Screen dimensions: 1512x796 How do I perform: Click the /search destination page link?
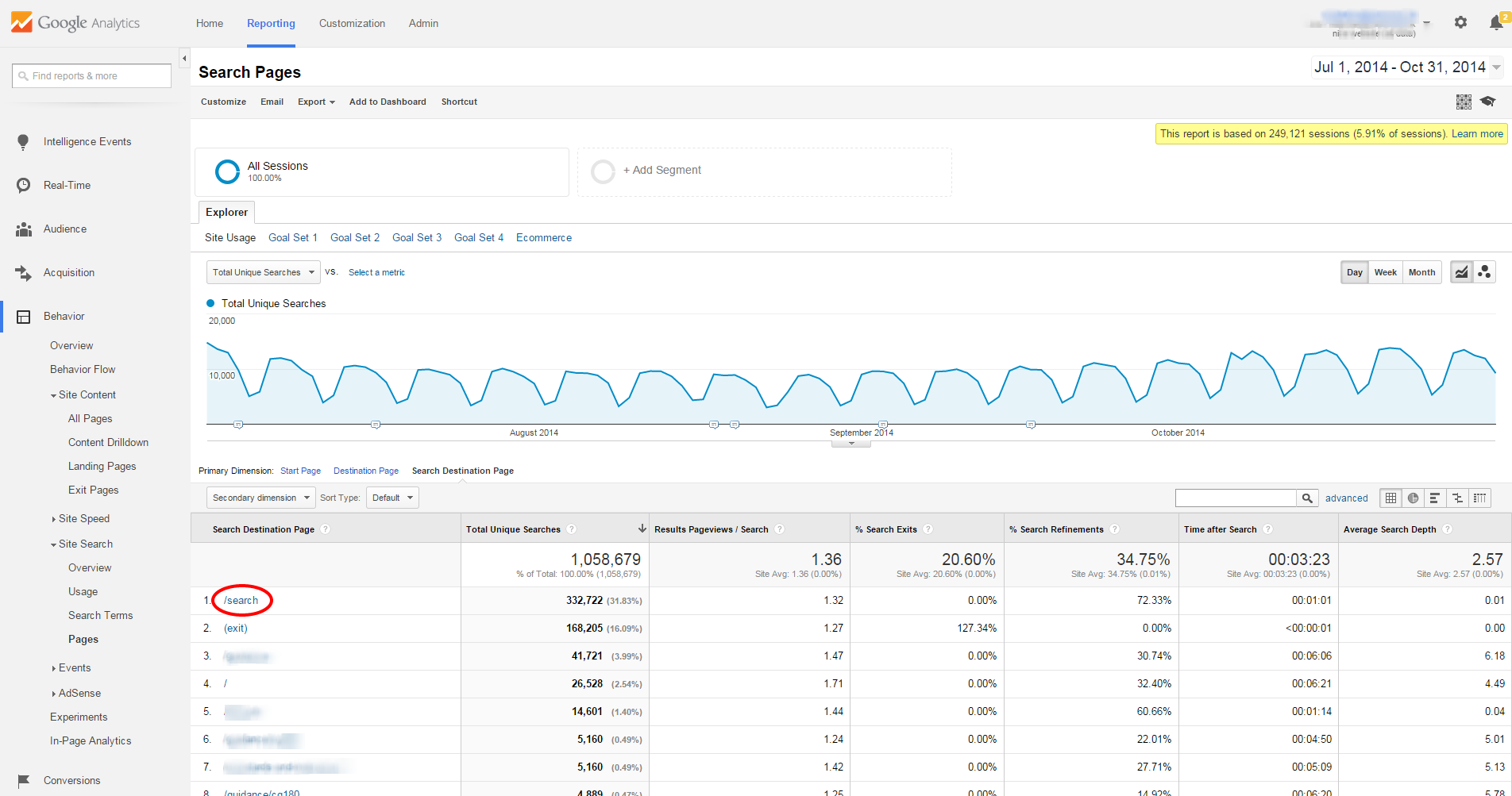(x=241, y=600)
